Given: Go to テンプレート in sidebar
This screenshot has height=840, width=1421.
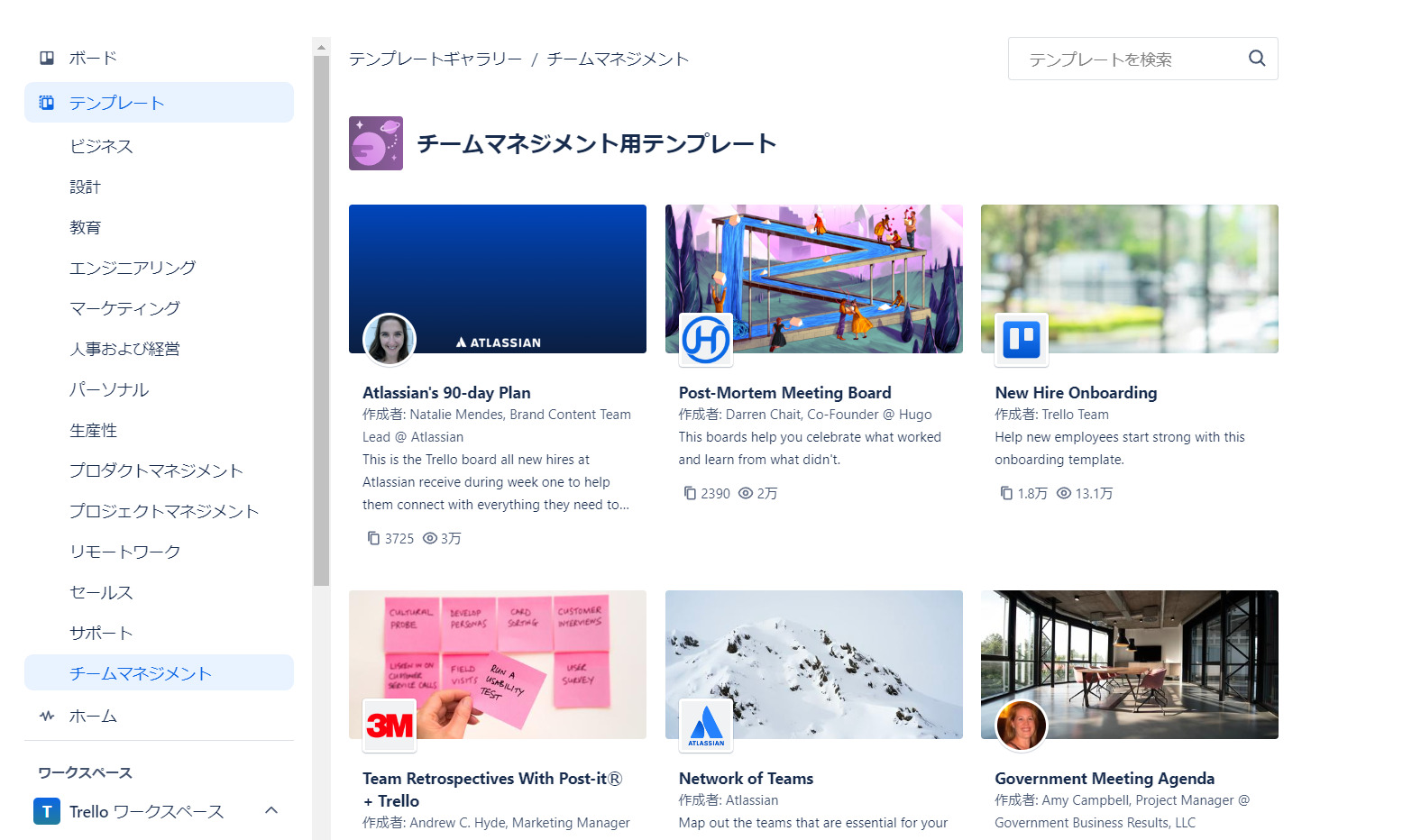Looking at the screenshot, I should pyautogui.click(x=159, y=103).
